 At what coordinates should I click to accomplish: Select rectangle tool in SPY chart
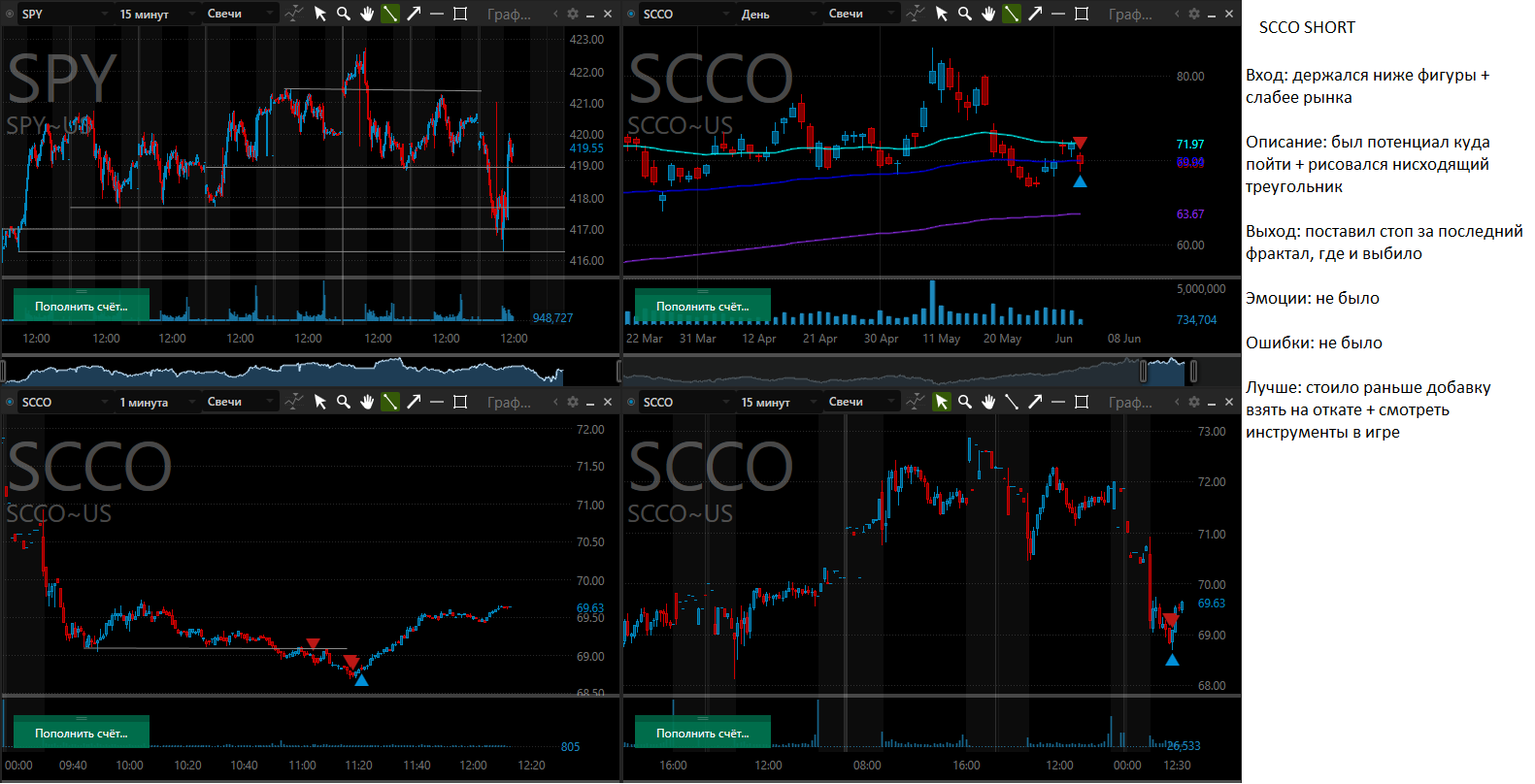460,14
